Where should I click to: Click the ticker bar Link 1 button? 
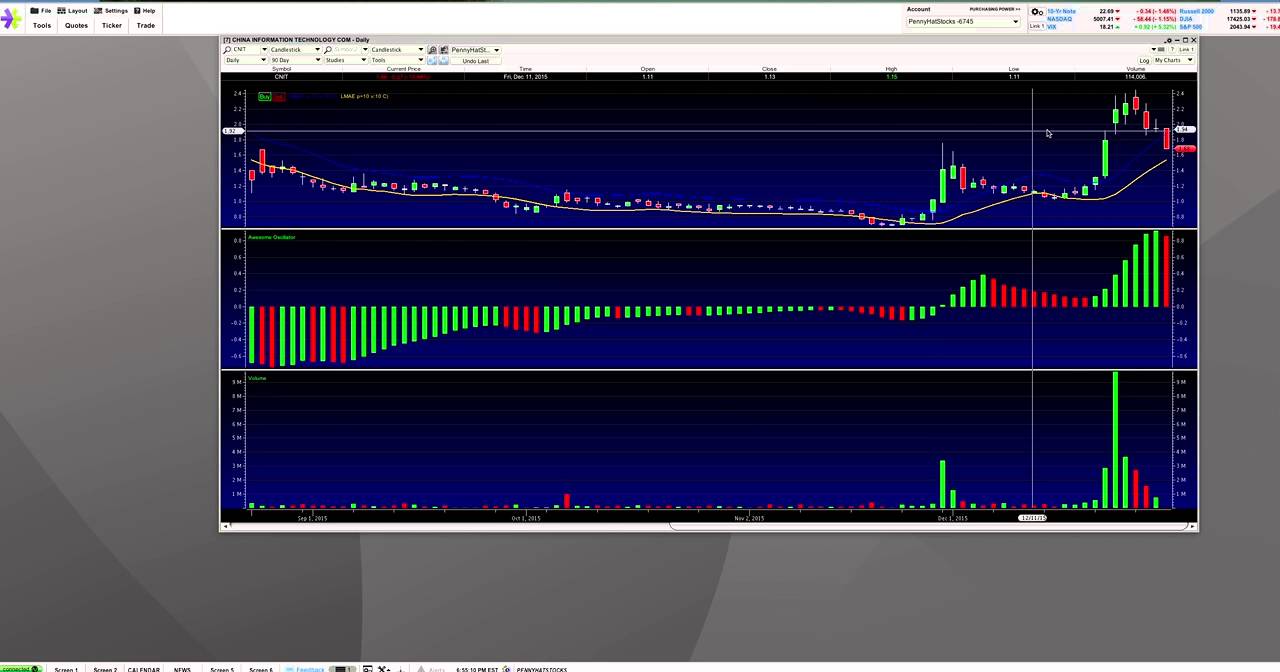(x=1037, y=26)
